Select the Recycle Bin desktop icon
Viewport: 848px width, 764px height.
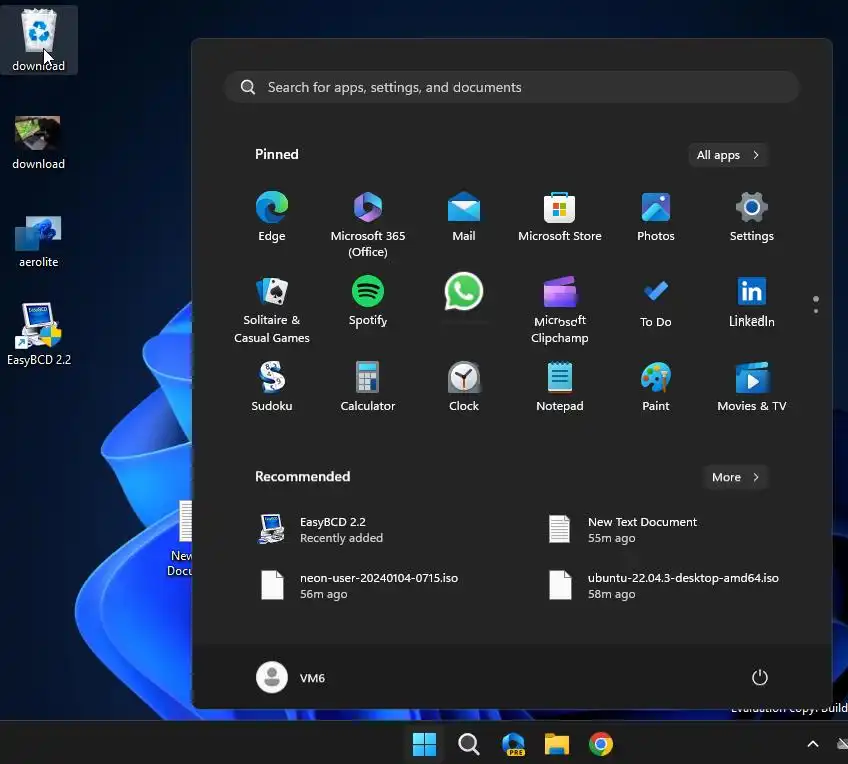pyautogui.click(x=38, y=40)
